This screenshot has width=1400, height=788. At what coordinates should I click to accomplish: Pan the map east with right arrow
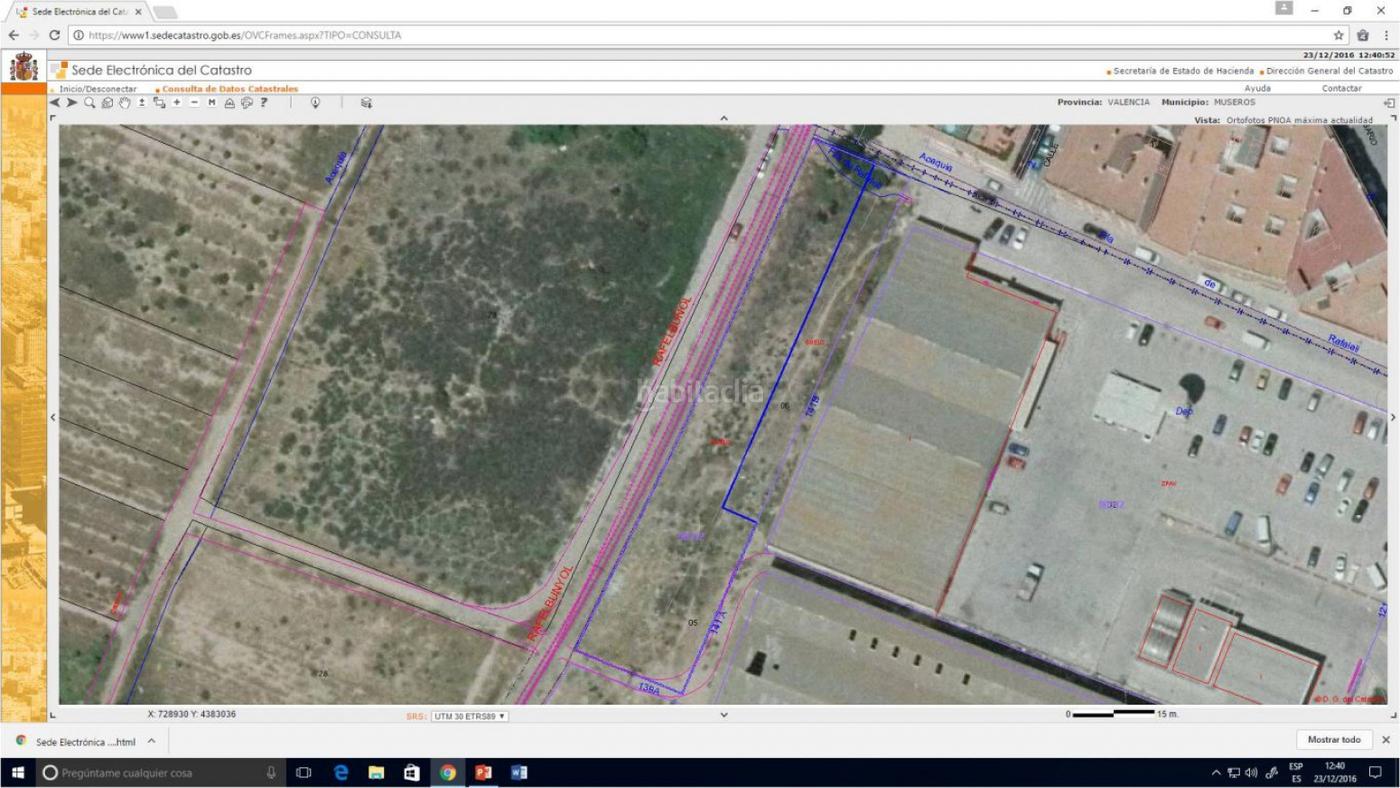[x=1392, y=417]
